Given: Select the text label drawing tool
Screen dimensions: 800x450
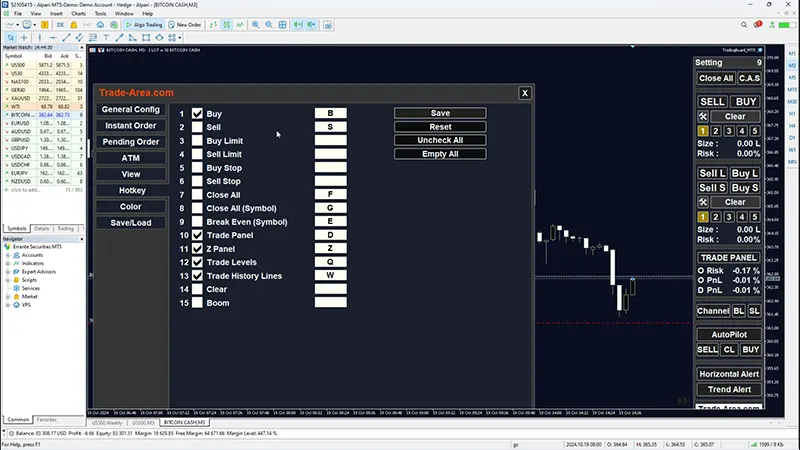Looking at the screenshot, I should (104, 38).
